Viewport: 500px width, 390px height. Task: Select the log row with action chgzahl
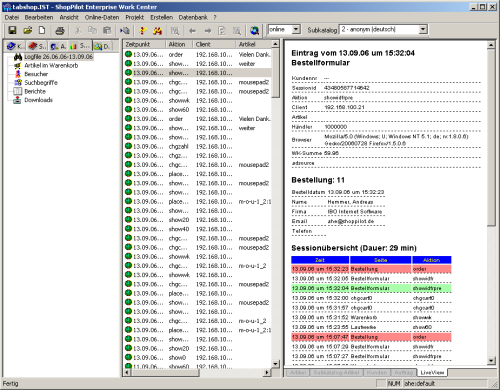pos(197,146)
